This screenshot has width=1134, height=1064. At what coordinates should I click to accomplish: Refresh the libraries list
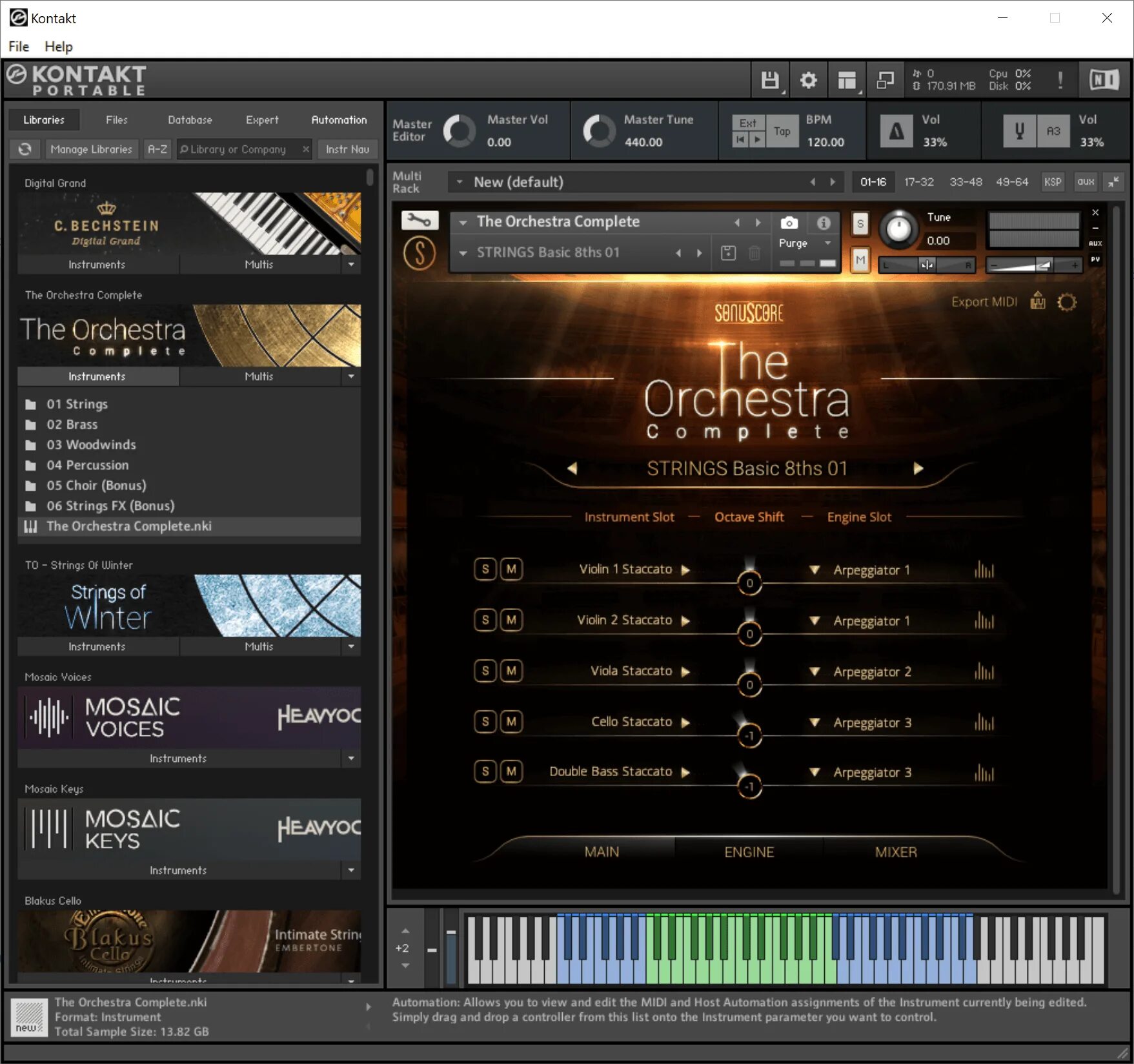(x=25, y=149)
